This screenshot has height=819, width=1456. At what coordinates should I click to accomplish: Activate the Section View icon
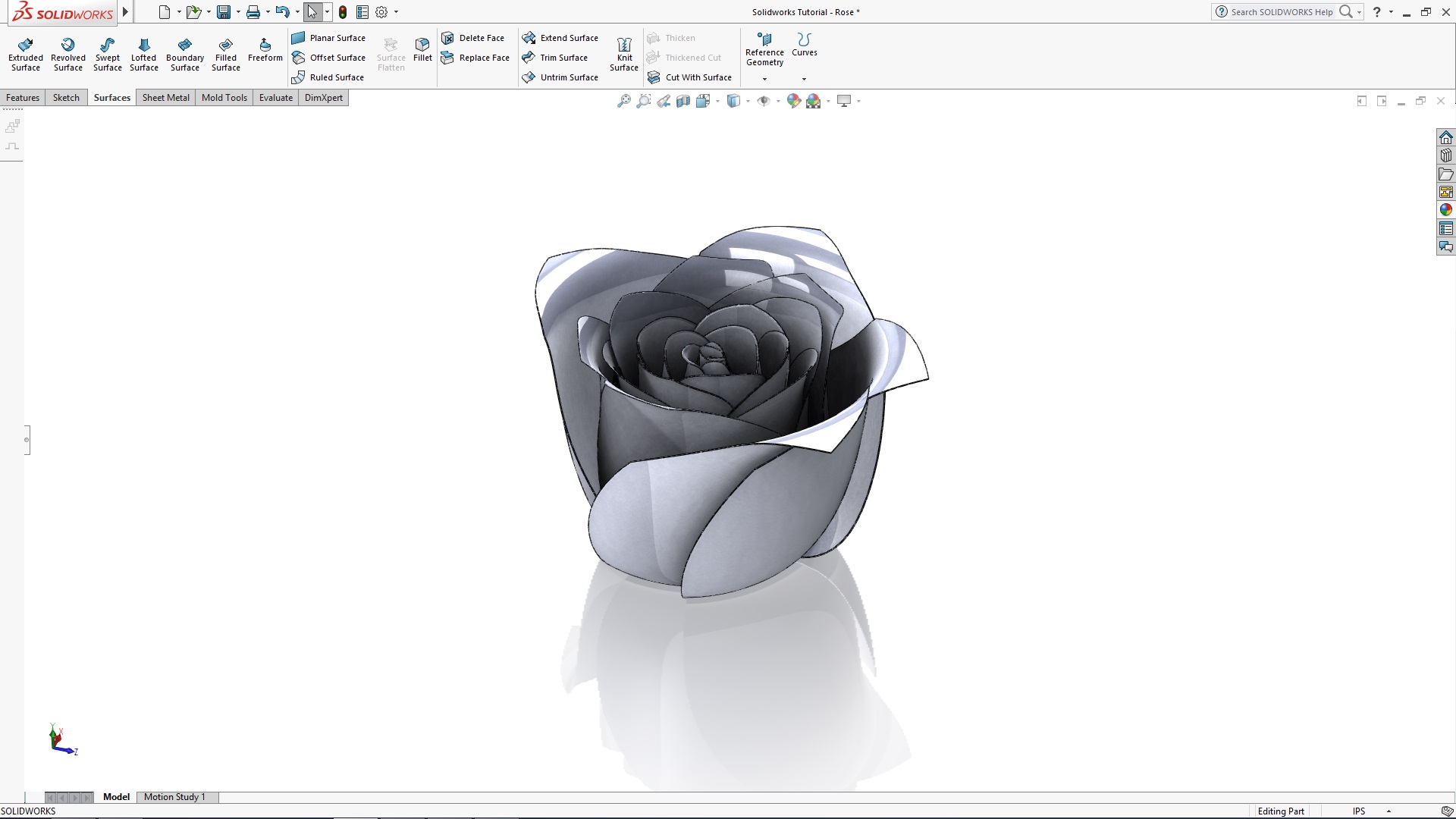click(x=683, y=100)
